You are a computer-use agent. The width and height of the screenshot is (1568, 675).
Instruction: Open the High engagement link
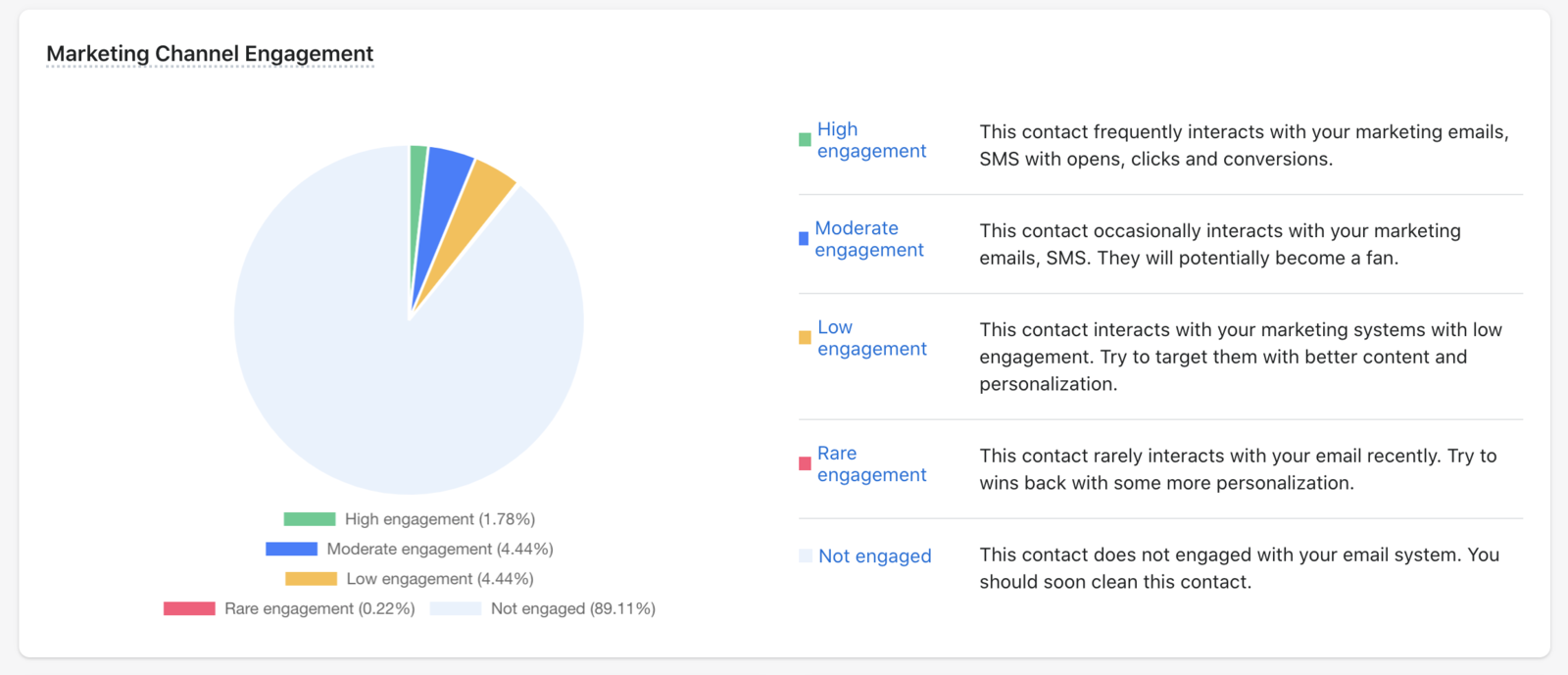pos(871,140)
